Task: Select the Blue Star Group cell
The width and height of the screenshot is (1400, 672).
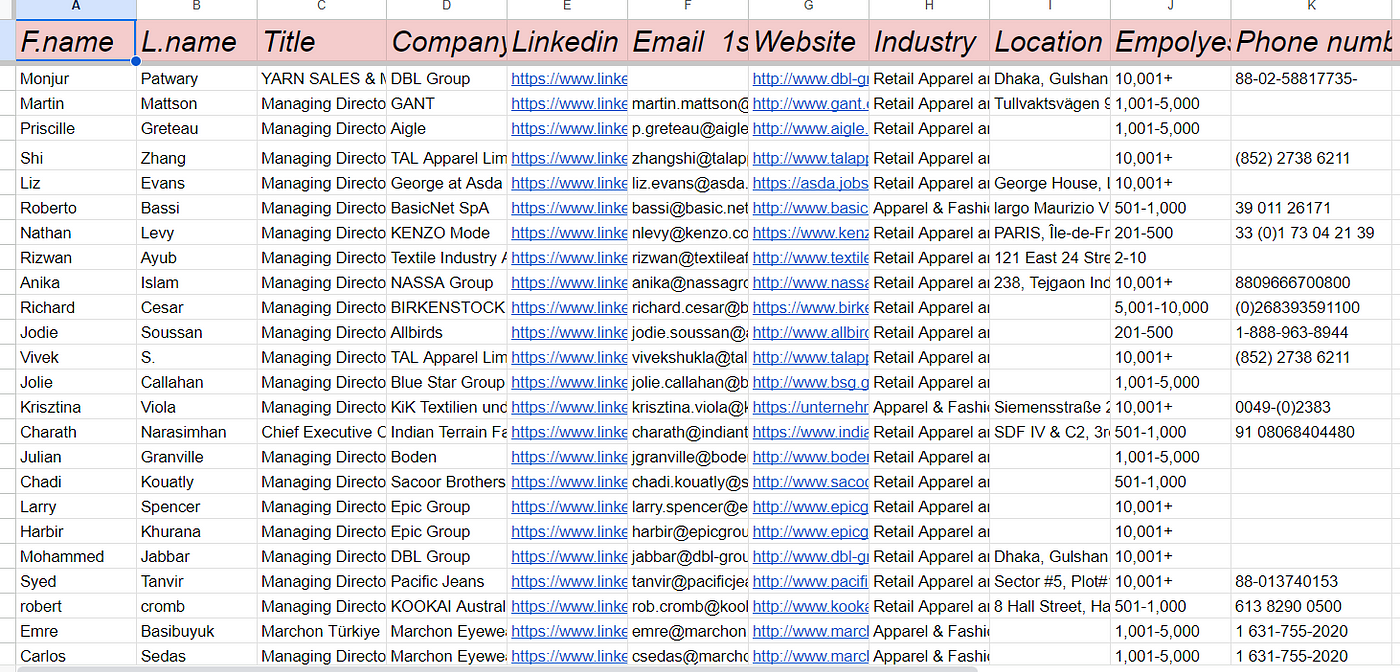Action: [447, 382]
